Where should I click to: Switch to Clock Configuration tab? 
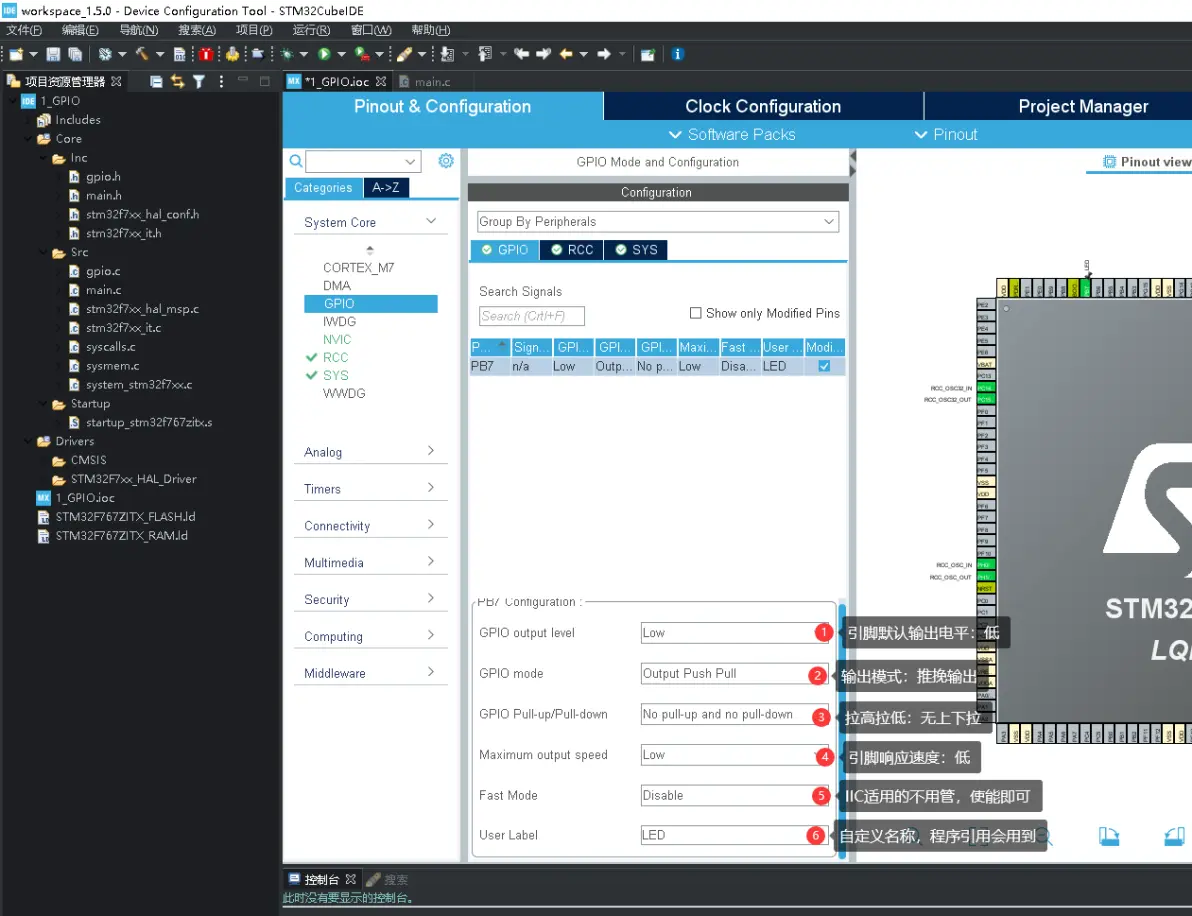point(762,107)
